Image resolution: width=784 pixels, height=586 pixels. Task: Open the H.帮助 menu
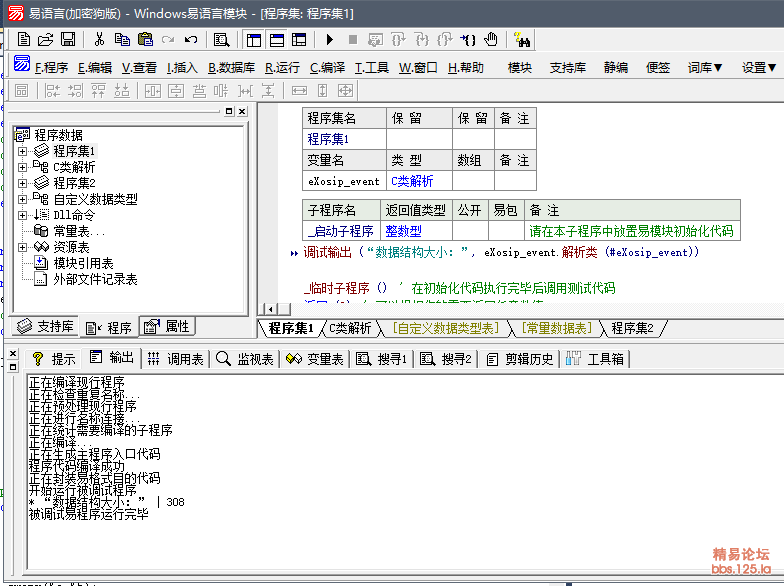coord(466,68)
